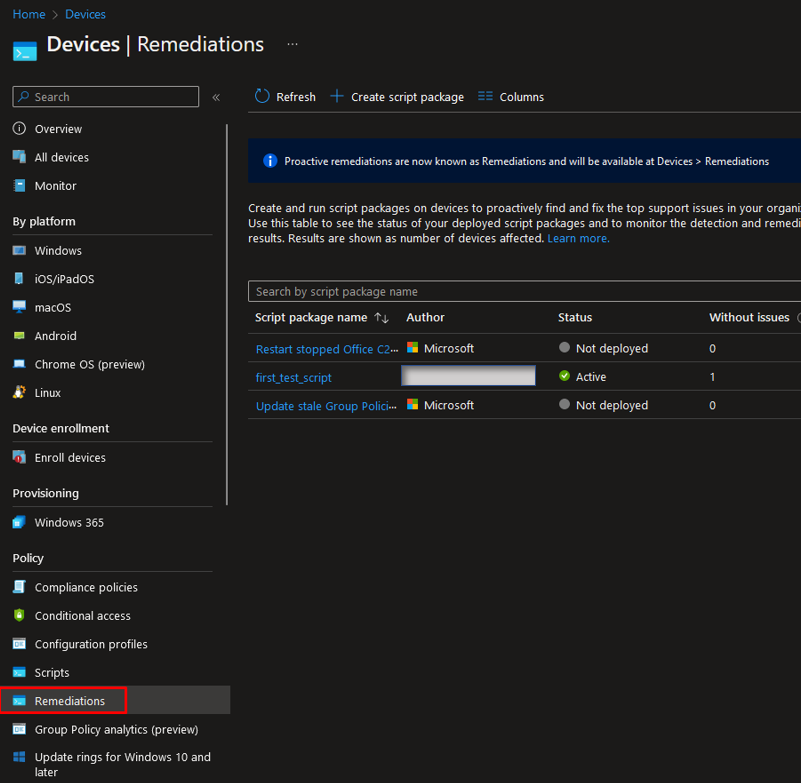The image size is (801, 783).
Task: Open Windows 365 sidebar text entry
Action: (x=69, y=523)
